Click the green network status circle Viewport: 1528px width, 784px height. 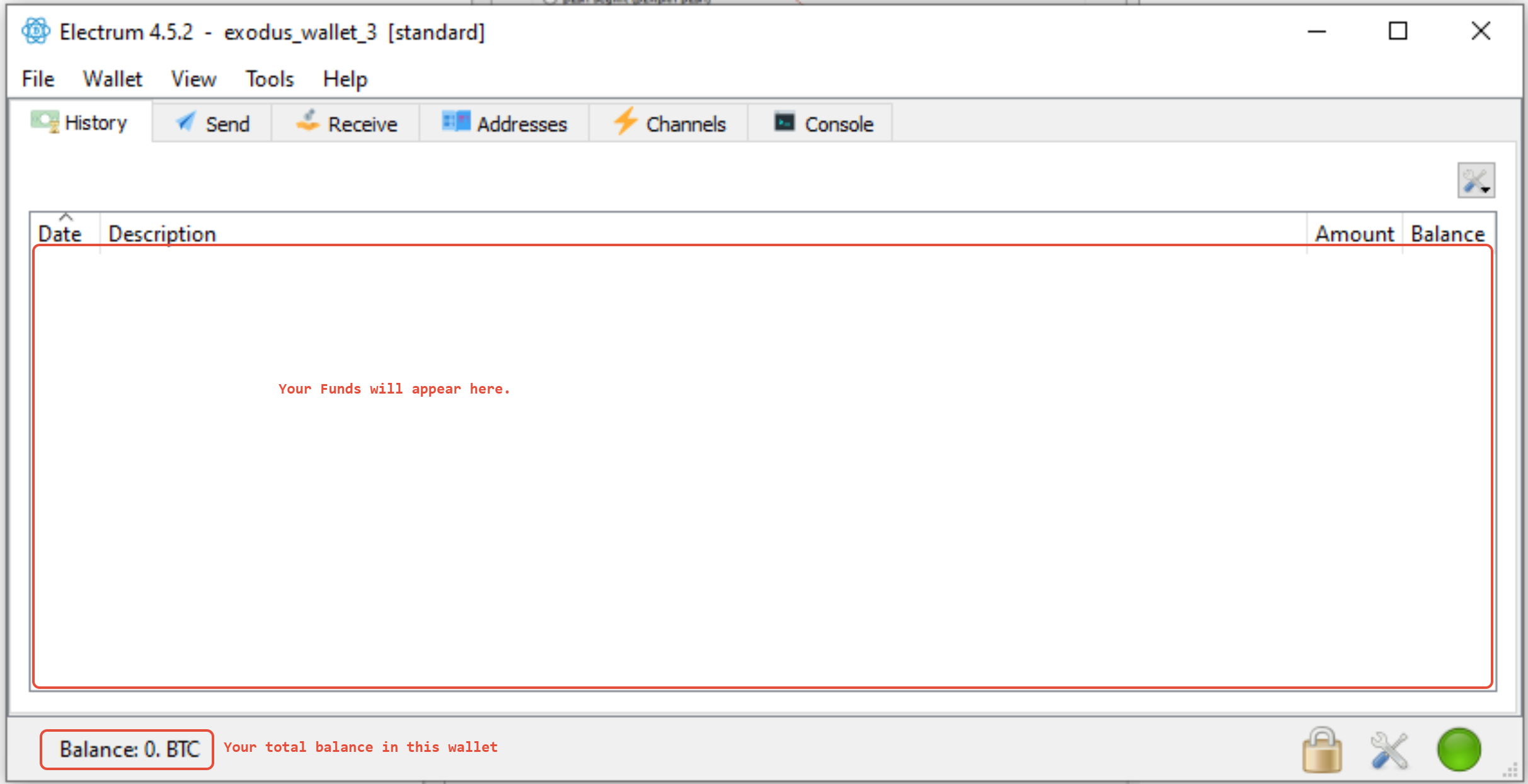(1459, 749)
